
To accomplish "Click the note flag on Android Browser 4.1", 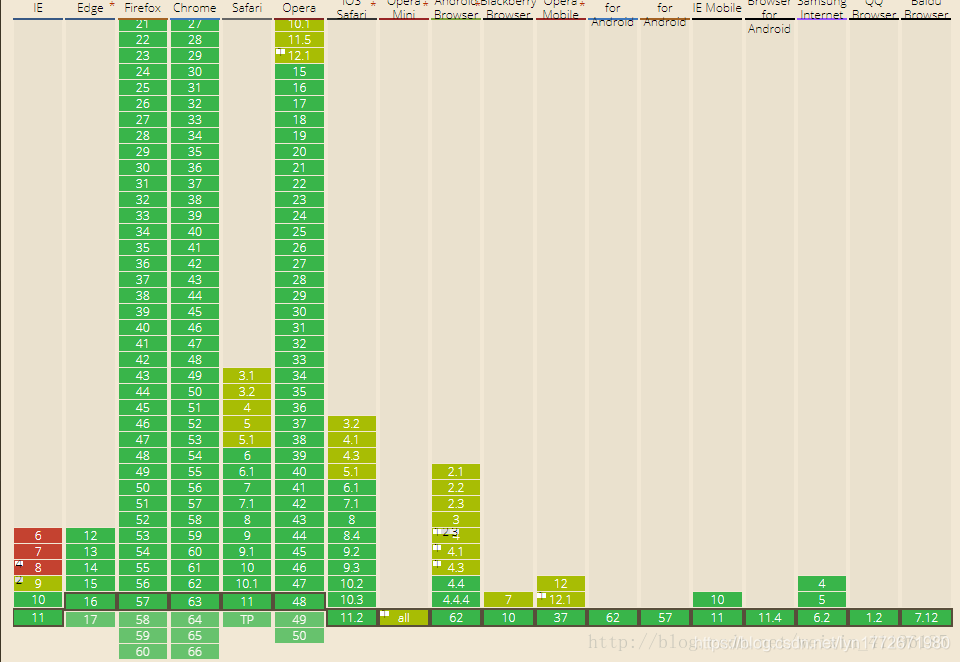I will point(437,547).
